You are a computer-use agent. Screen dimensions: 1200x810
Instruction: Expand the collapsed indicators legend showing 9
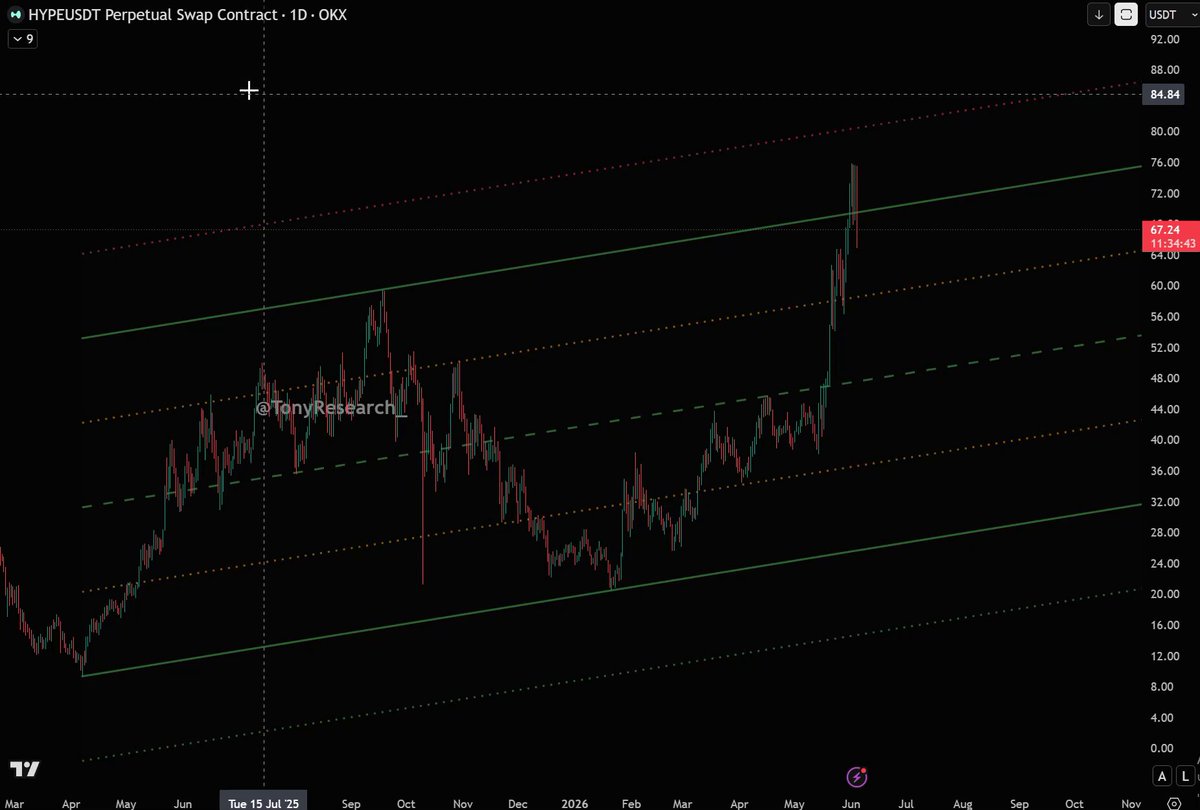tap(22, 39)
